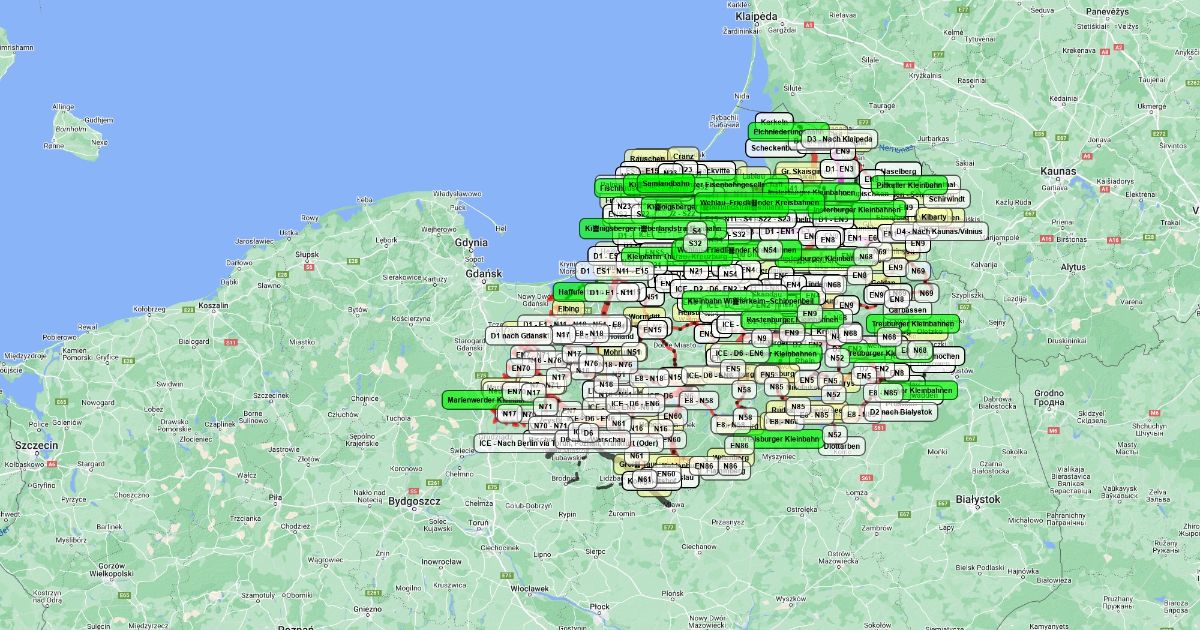Open the D4 - Nach Kaunas/Vilnius label
Screen dimensions: 1200x630
click(939, 231)
